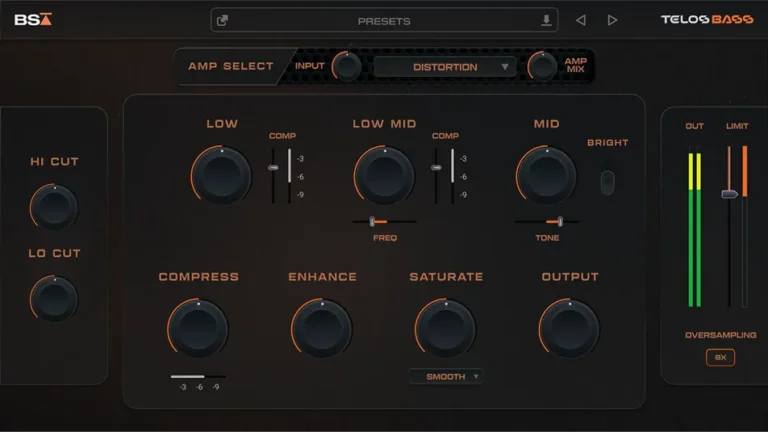The image size is (768, 432).
Task: Toggle the 8x oversampling button
Action: (x=720, y=357)
